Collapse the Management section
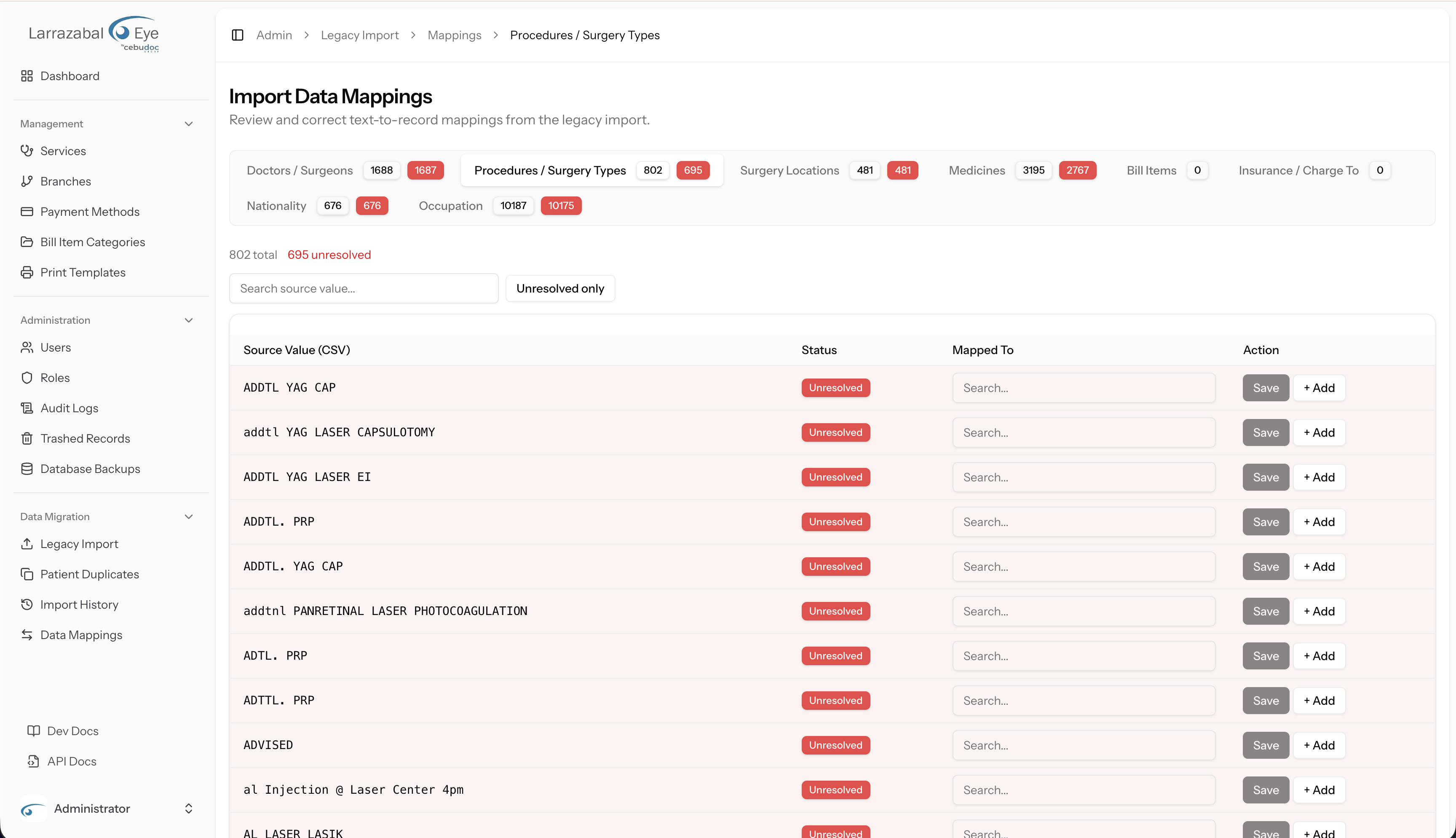This screenshot has width=1456, height=838. [189, 124]
